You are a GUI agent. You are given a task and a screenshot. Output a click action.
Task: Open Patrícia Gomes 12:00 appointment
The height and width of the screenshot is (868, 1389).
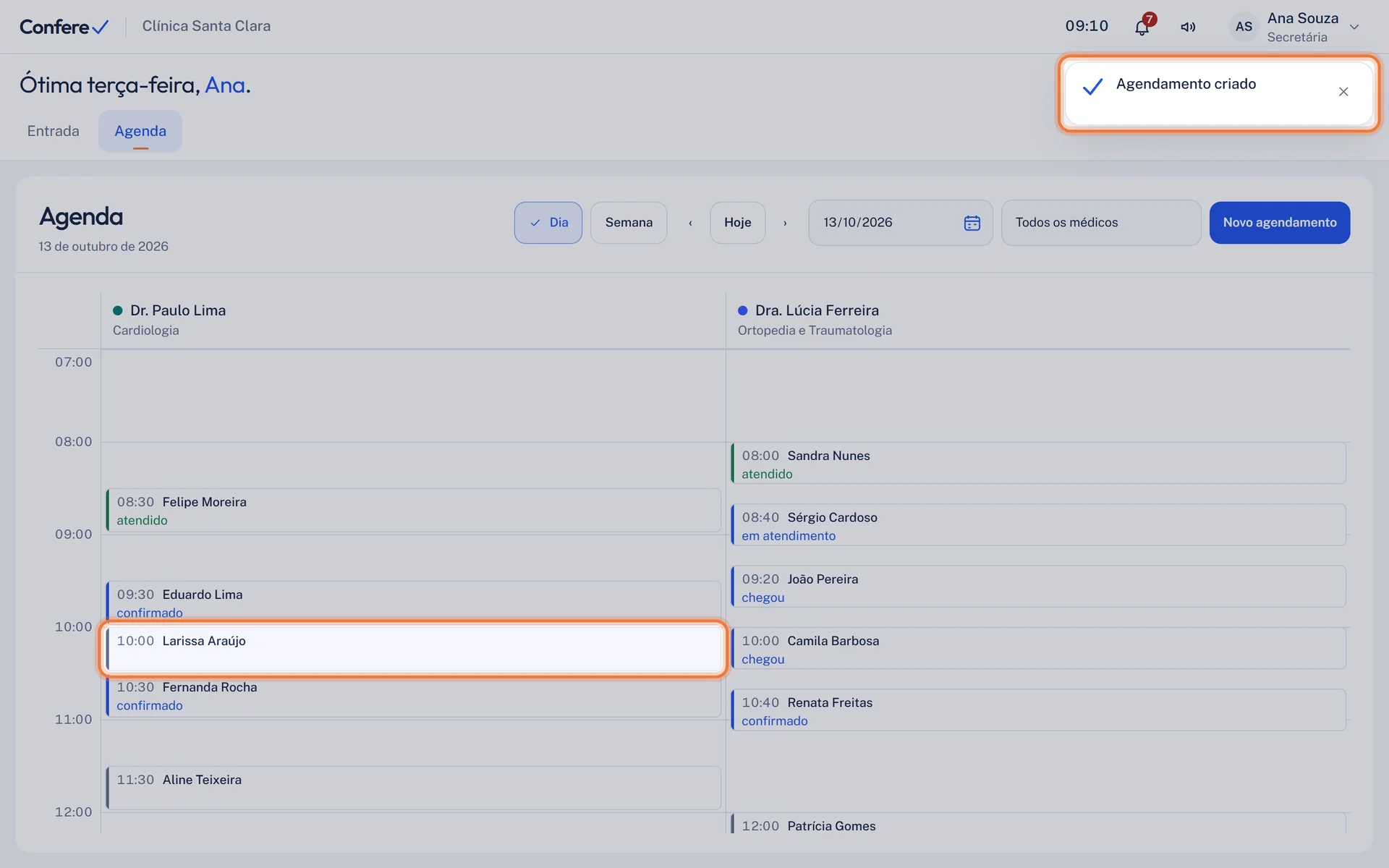pyautogui.click(x=1039, y=823)
